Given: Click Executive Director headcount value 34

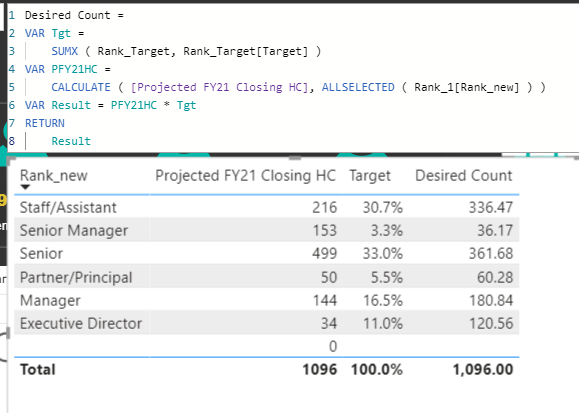Looking at the screenshot, I should coord(329,324).
